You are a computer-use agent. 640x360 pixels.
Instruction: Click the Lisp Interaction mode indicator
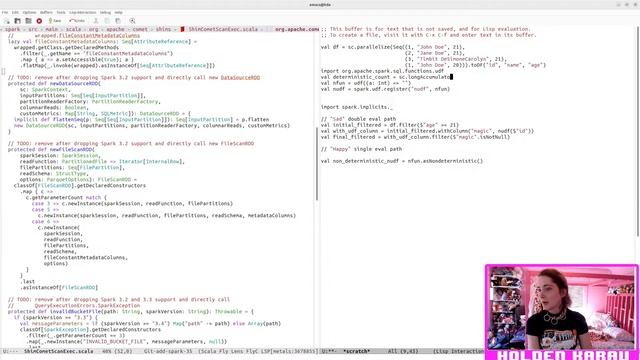click(x=459, y=351)
